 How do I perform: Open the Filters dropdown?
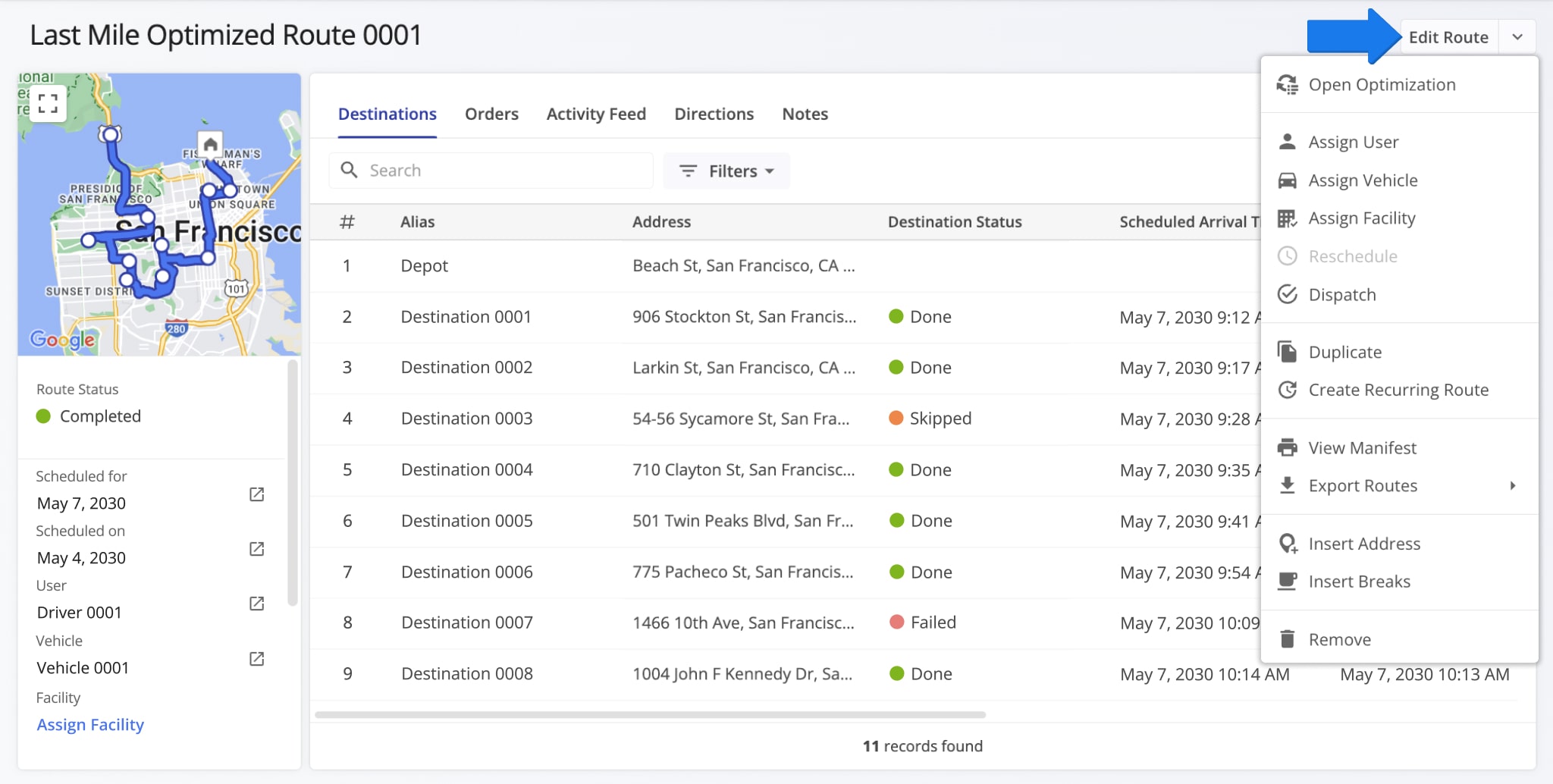[726, 171]
